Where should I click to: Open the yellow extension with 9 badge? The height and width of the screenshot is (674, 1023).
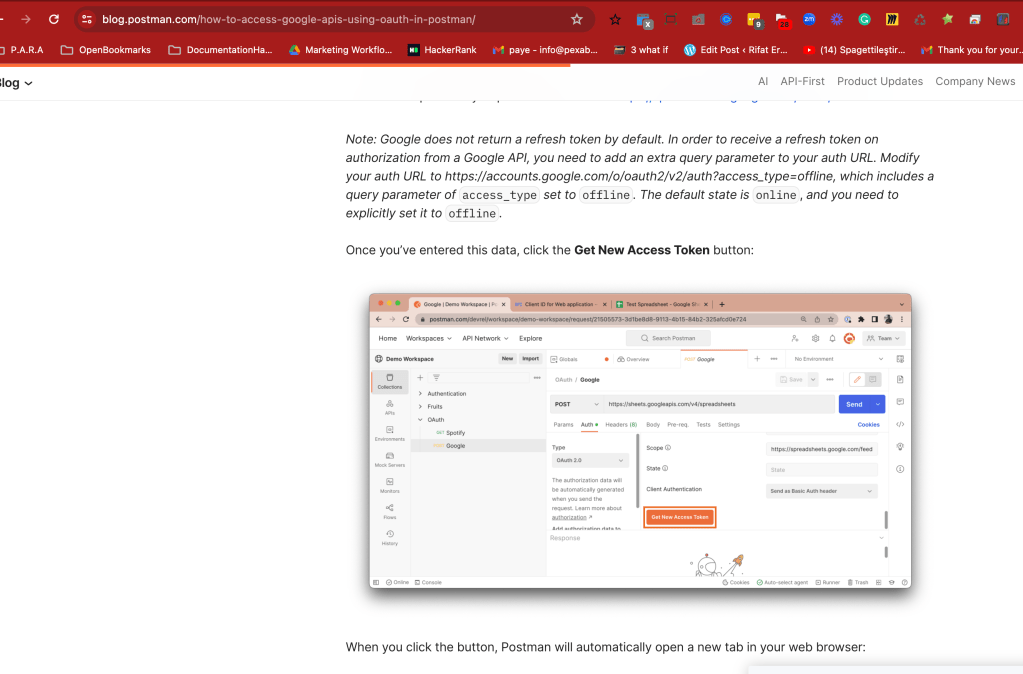754,20
